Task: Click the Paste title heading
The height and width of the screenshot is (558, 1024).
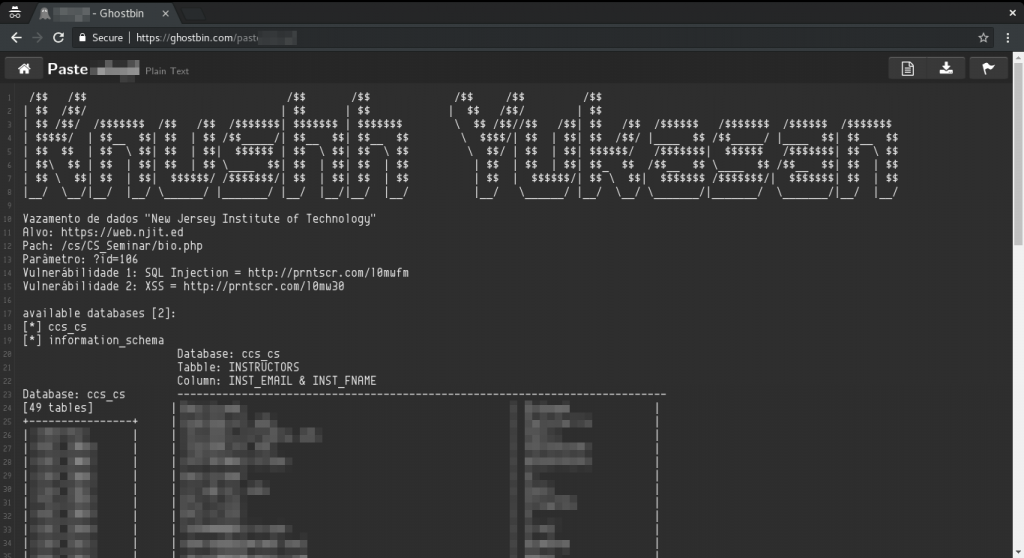Action: (x=67, y=69)
